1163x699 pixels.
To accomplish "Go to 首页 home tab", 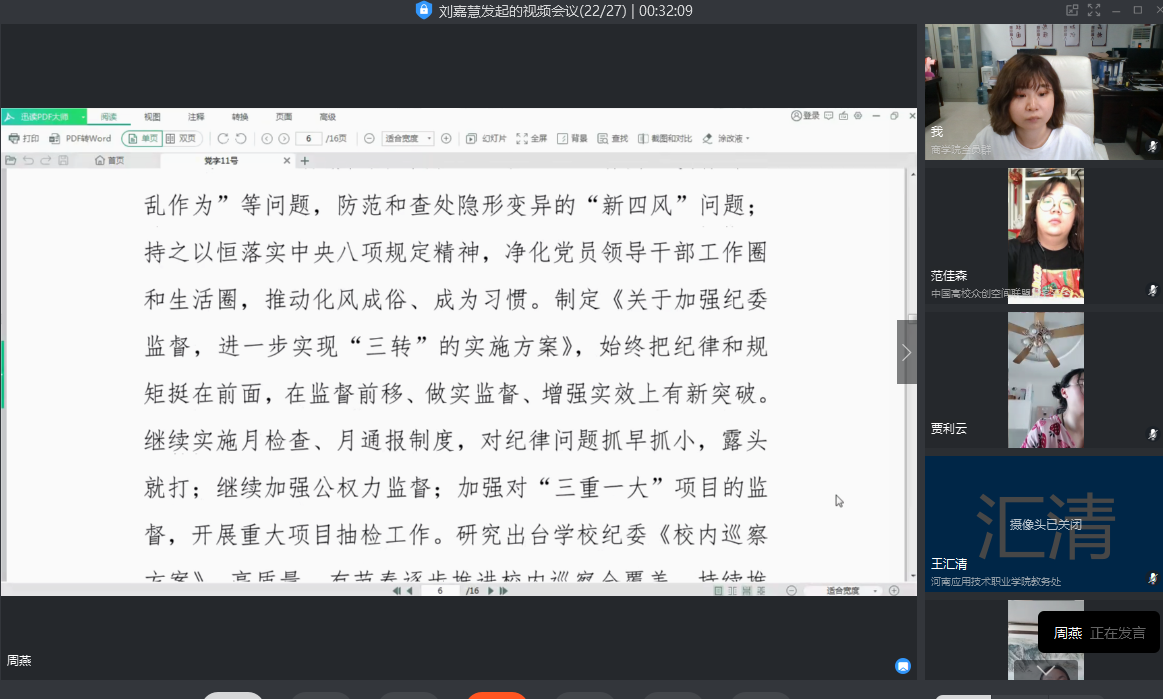I will coord(110,161).
